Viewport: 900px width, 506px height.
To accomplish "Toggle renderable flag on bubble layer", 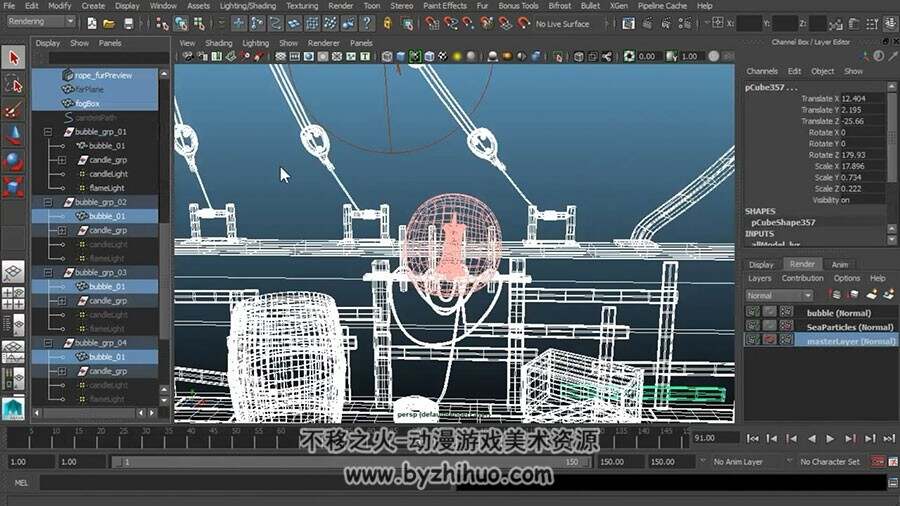I will (752, 312).
